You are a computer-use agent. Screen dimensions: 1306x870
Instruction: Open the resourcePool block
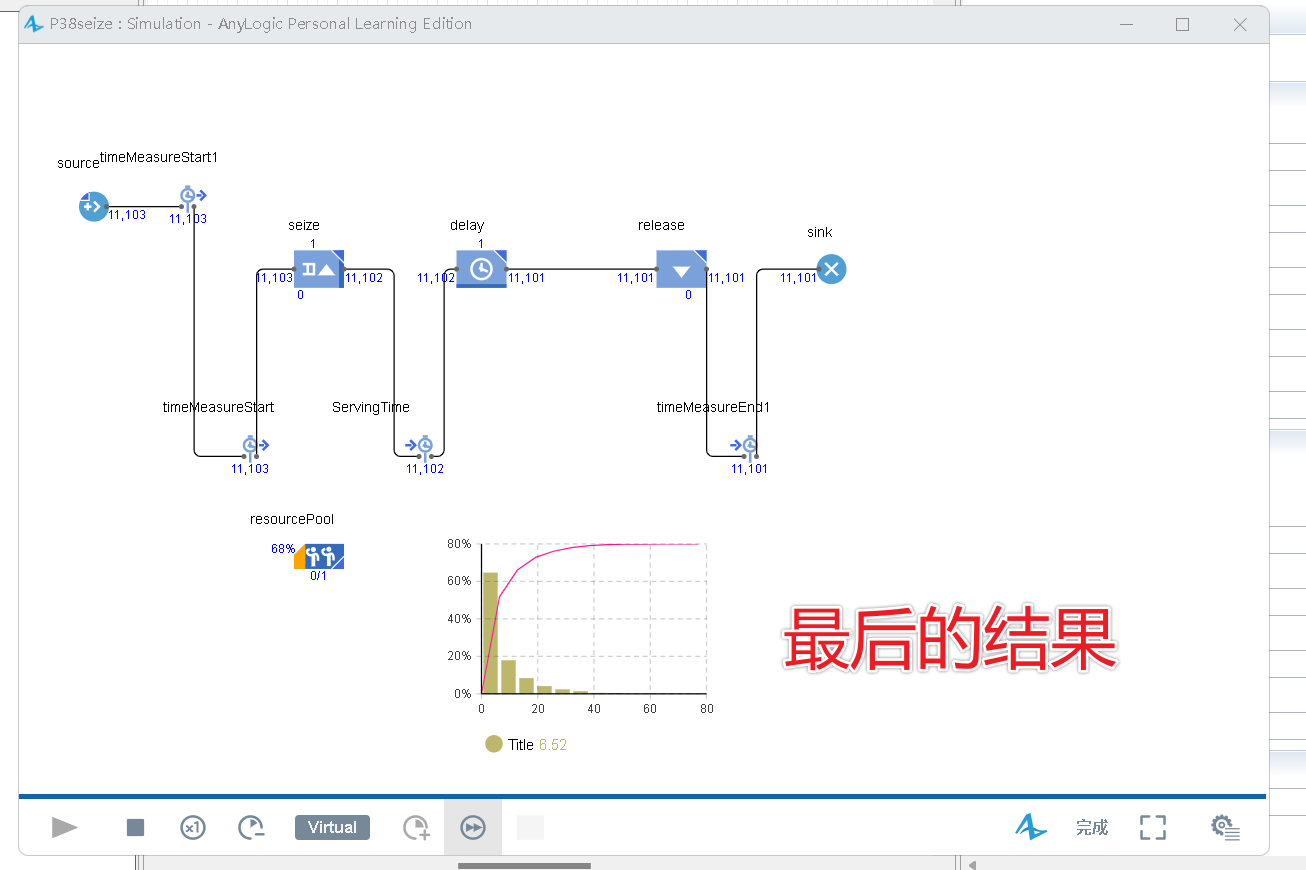[319, 556]
